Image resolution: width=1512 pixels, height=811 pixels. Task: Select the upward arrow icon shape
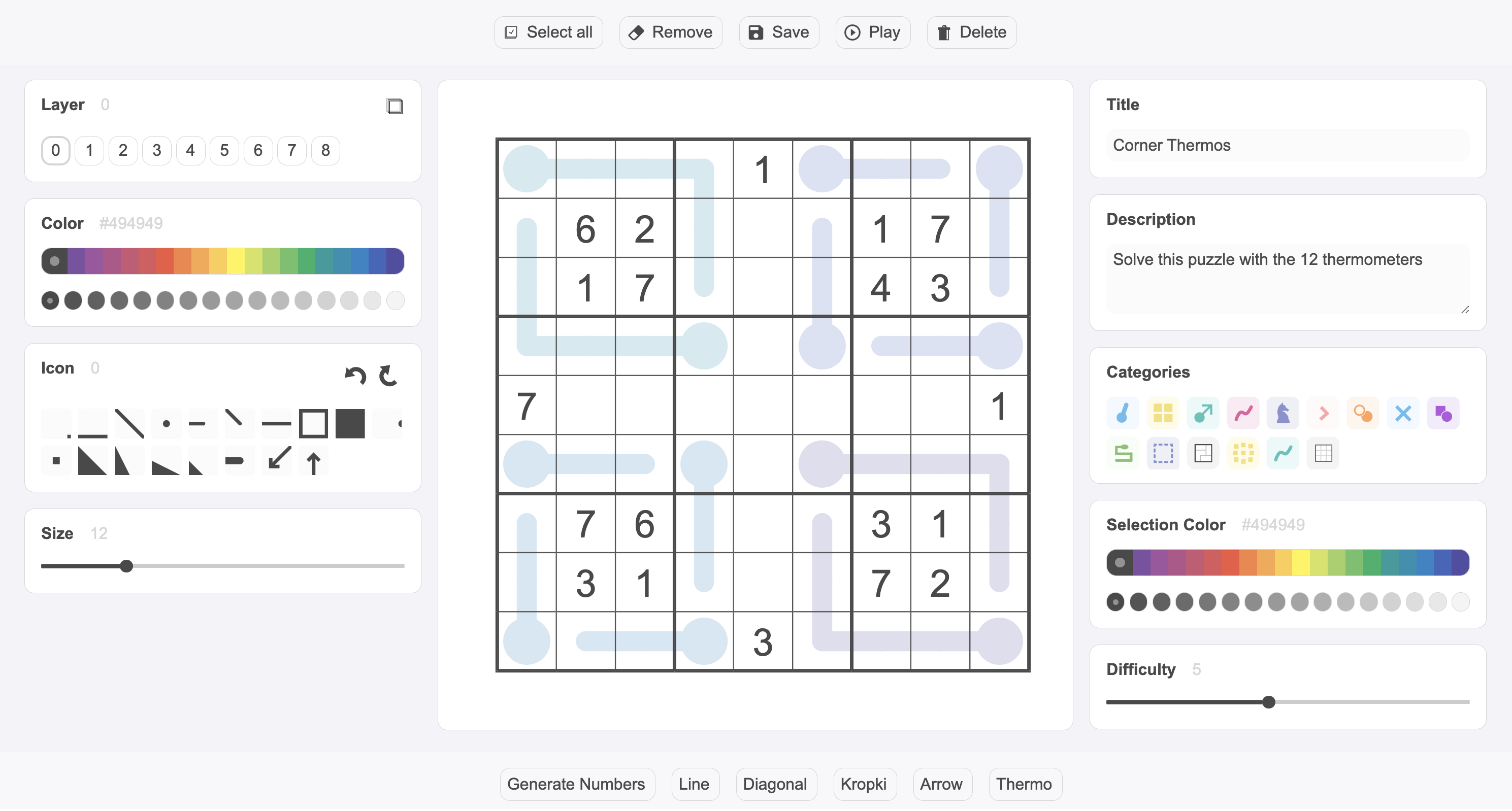point(313,461)
